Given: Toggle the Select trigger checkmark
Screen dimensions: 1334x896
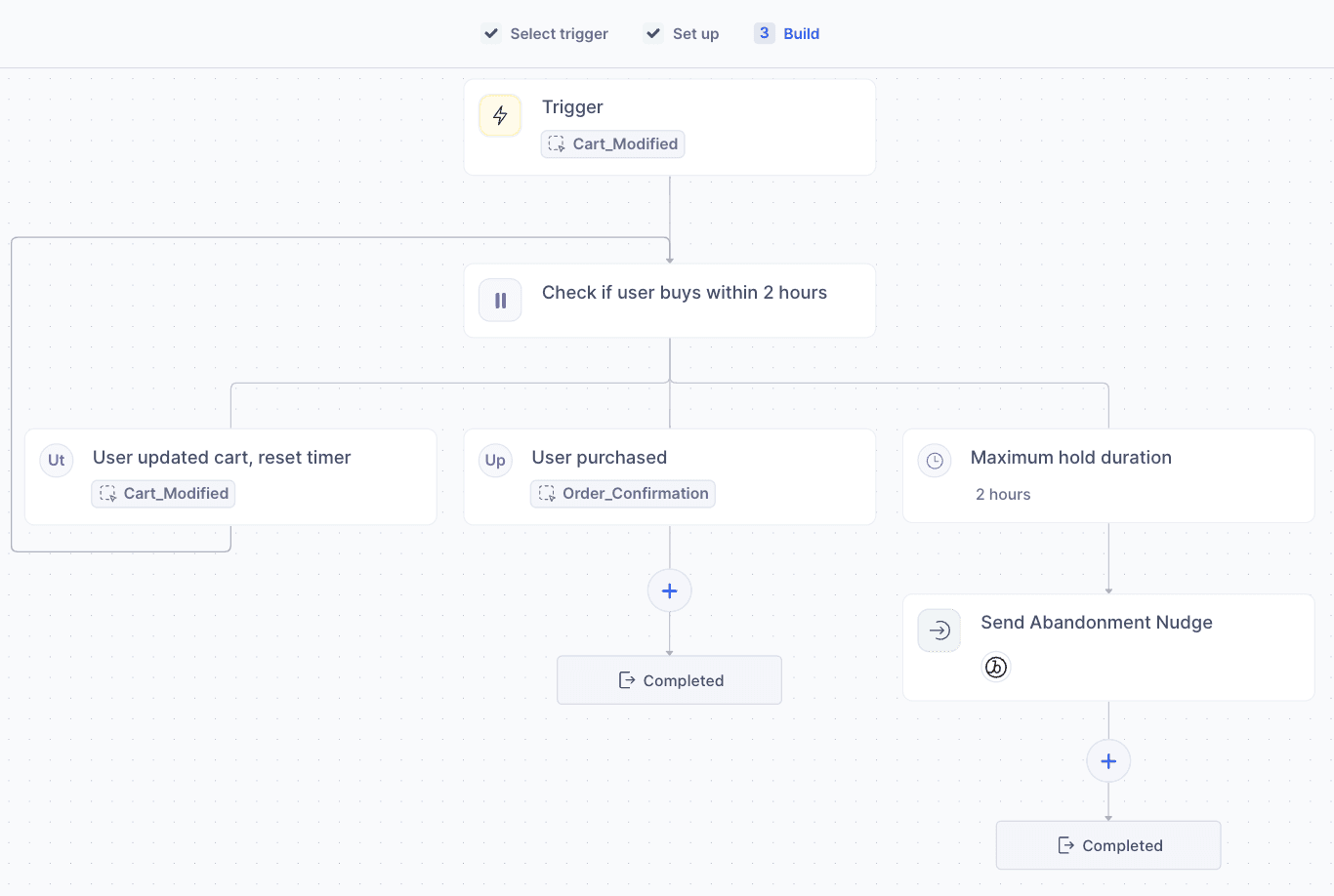Looking at the screenshot, I should point(490,32).
